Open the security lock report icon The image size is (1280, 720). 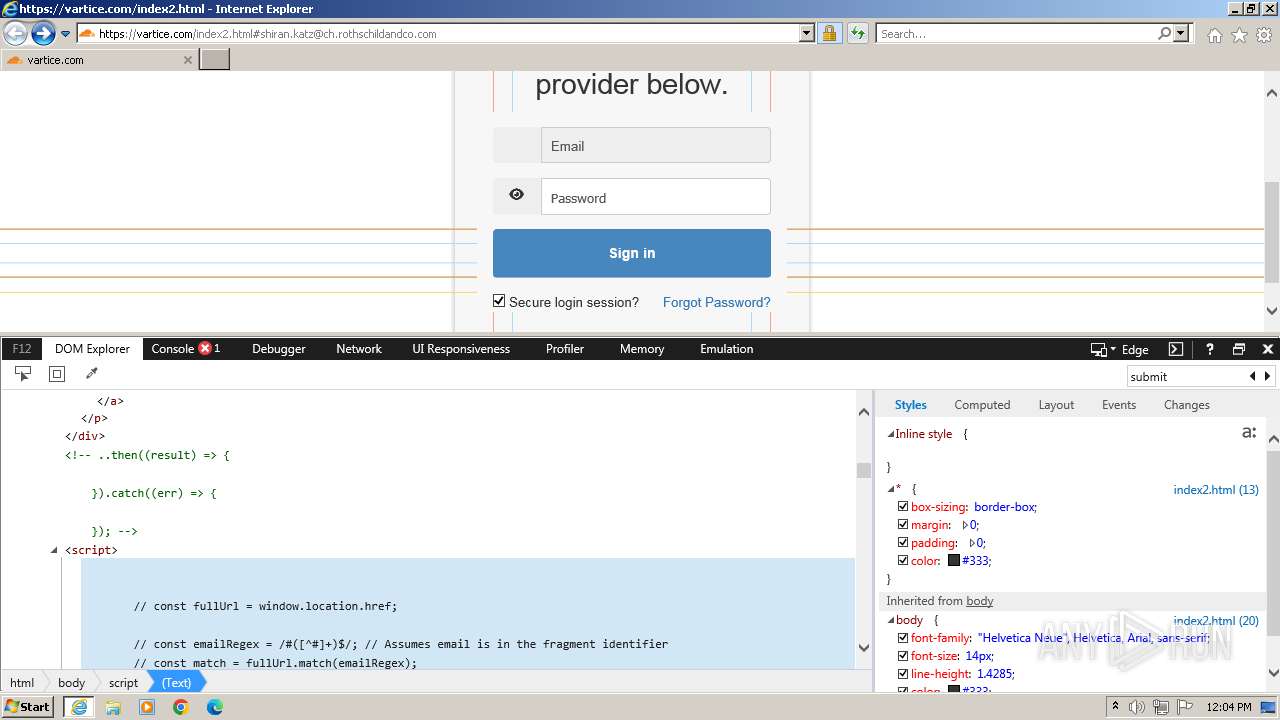click(829, 33)
